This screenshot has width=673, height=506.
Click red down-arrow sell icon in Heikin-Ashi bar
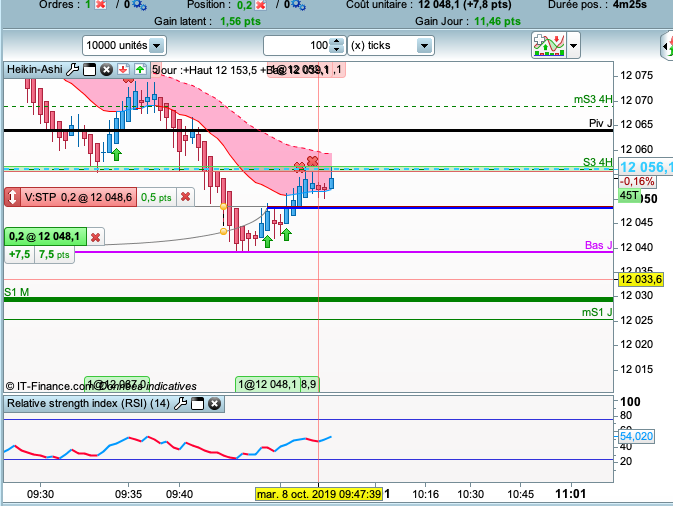pos(123,70)
